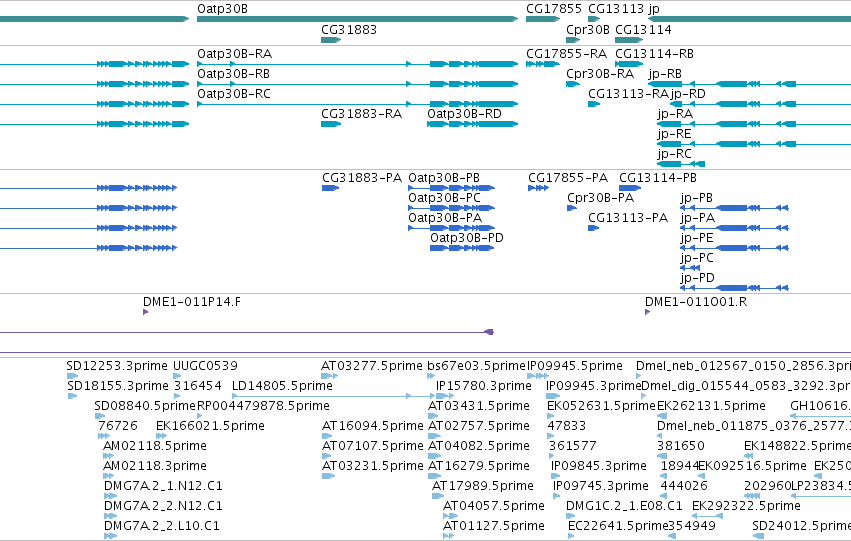Click the 316454 feature

pos(177,396)
